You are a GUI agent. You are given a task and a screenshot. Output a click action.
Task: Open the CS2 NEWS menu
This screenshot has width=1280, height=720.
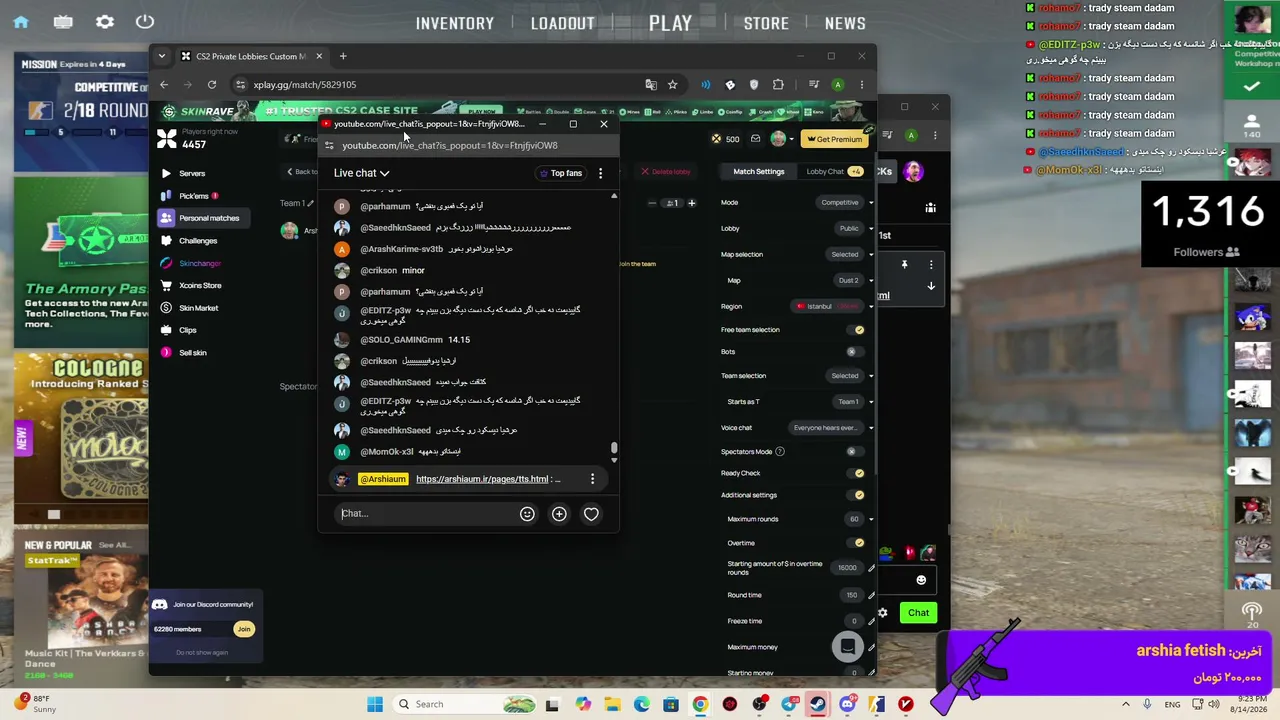845,23
